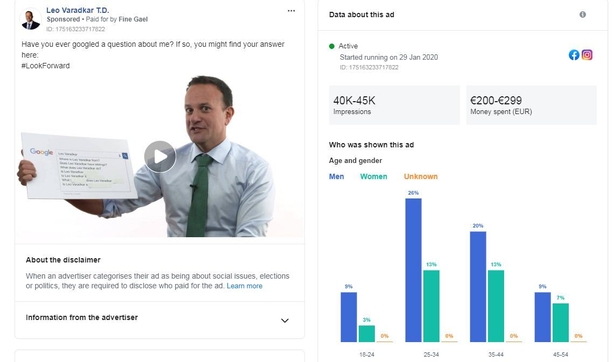Click the Fine Gael paid-for-by name

pyautogui.click(x=133, y=19)
